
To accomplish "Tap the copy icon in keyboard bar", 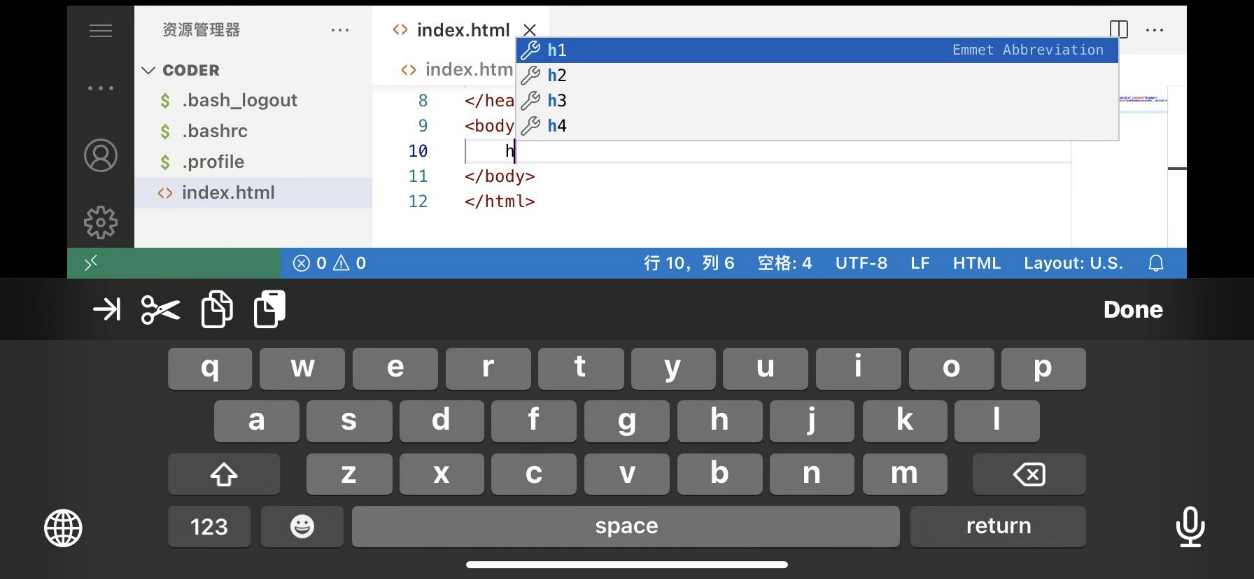I will click(x=217, y=310).
